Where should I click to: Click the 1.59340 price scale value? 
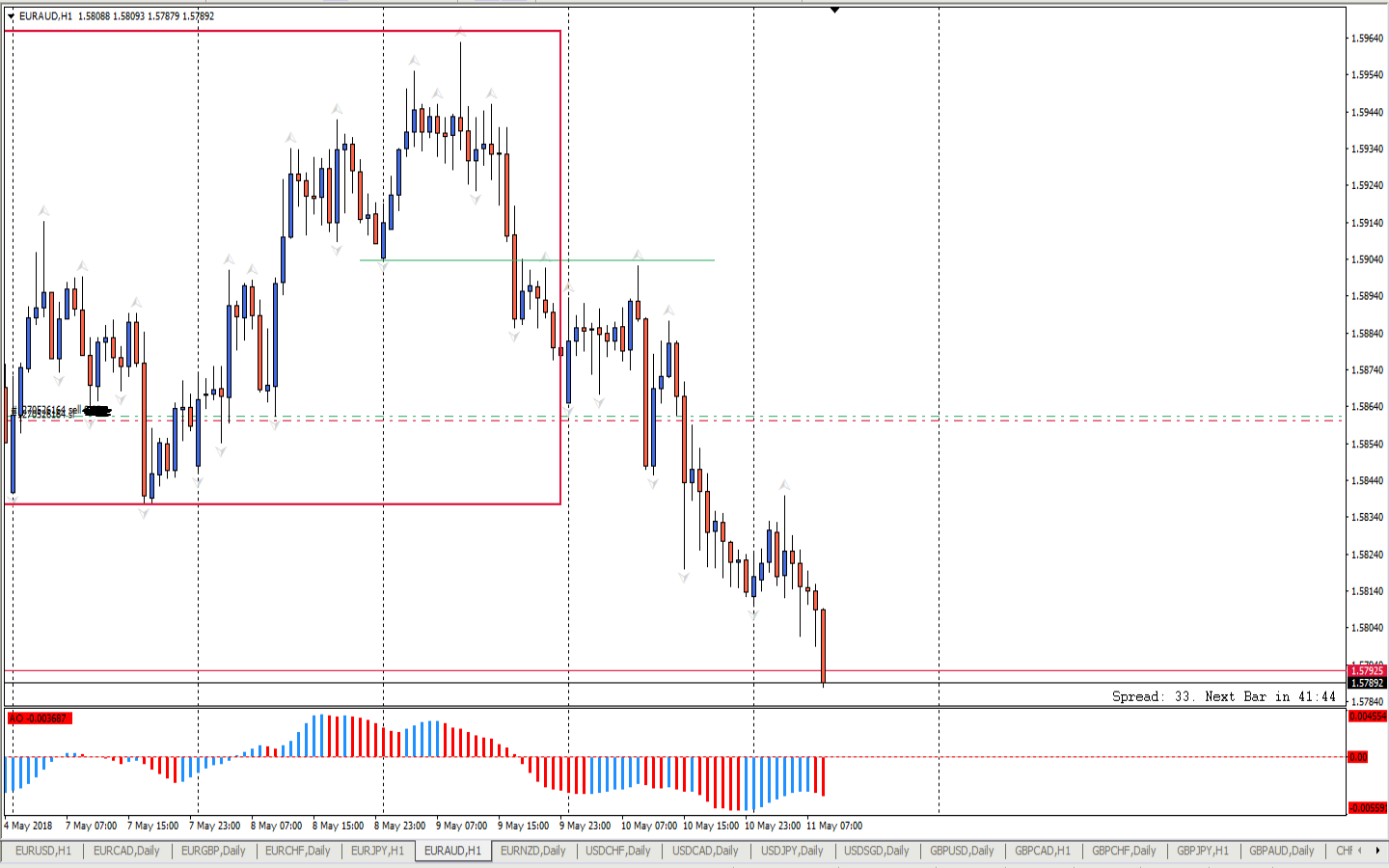coord(1367,149)
